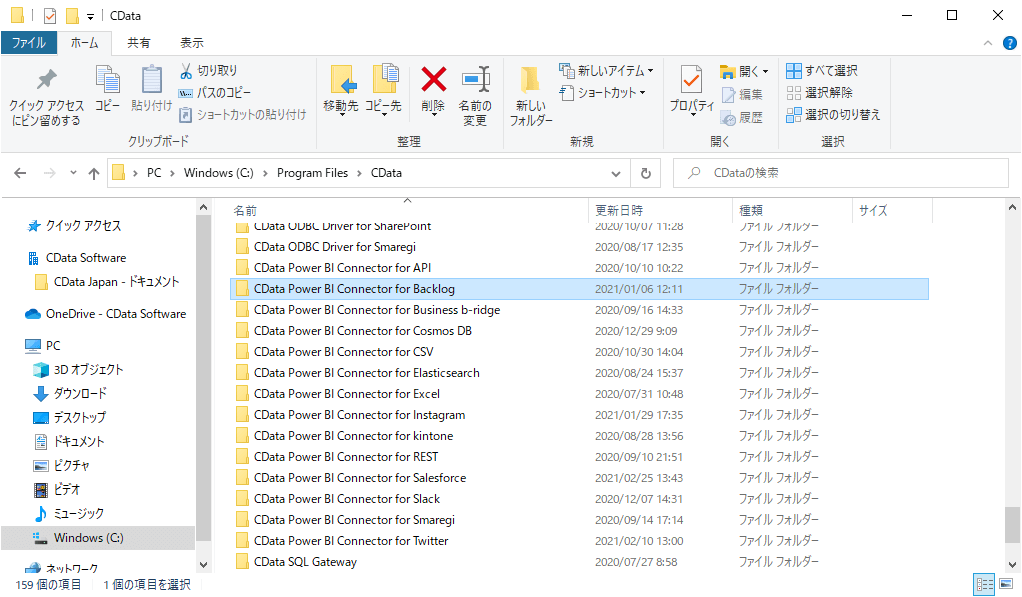The height and width of the screenshot is (597, 1022).
Task: Click the Rename (名前の変更) icon
Action: [x=476, y=80]
